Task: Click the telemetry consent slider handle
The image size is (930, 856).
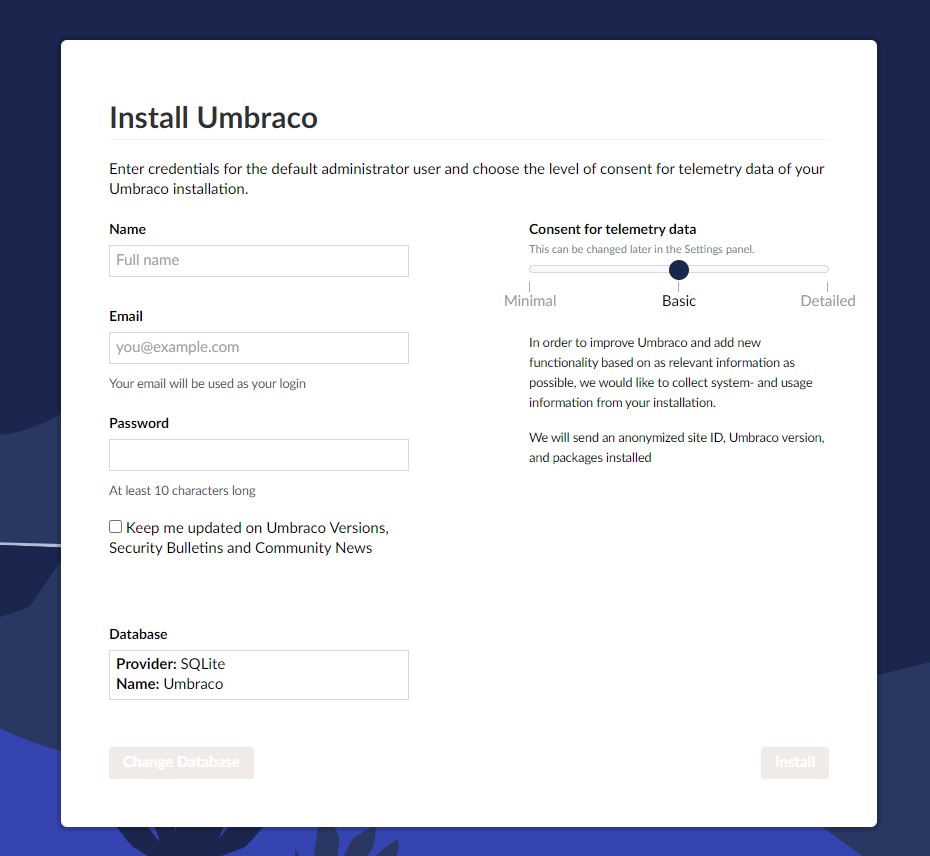Action: point(679,270)
